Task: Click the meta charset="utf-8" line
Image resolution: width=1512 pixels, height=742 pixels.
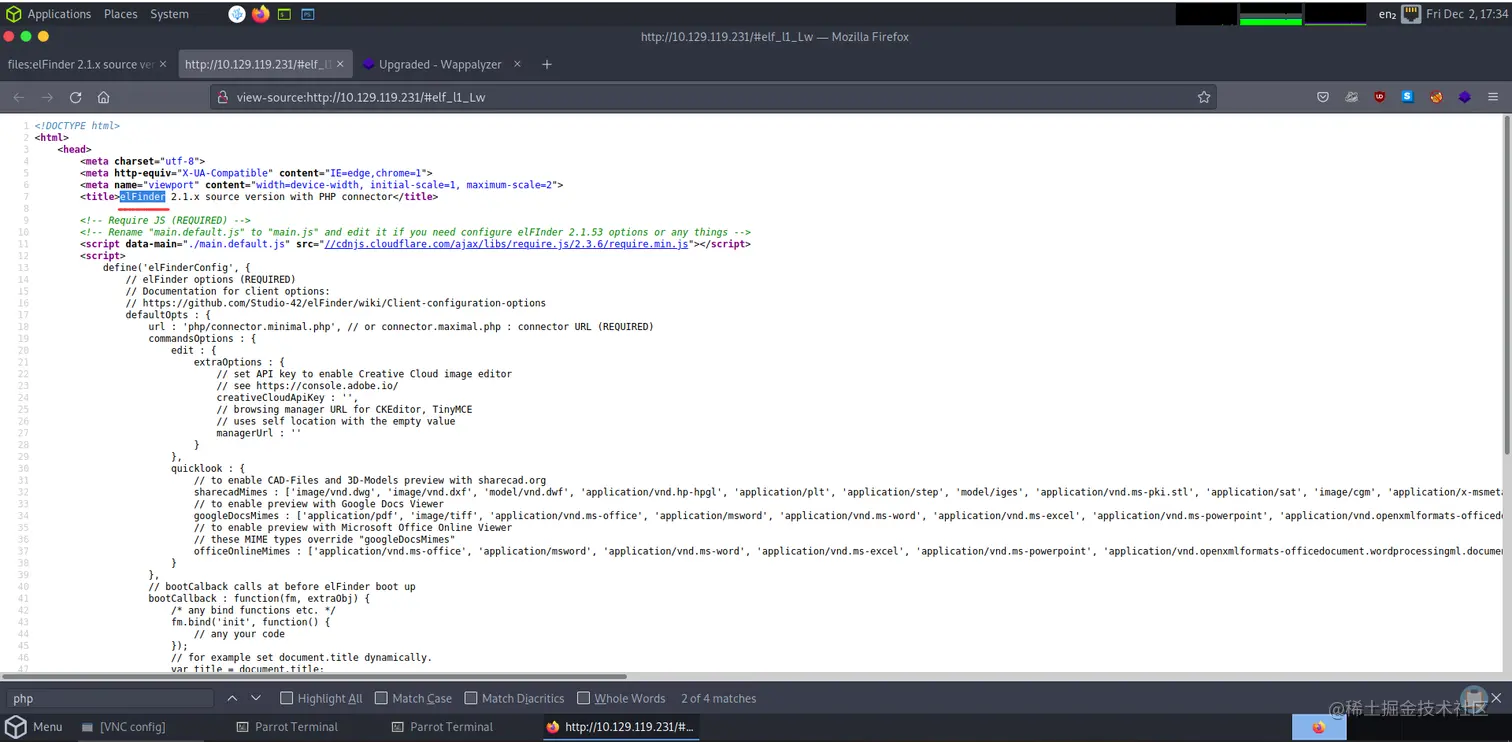Action: point(143,161)
